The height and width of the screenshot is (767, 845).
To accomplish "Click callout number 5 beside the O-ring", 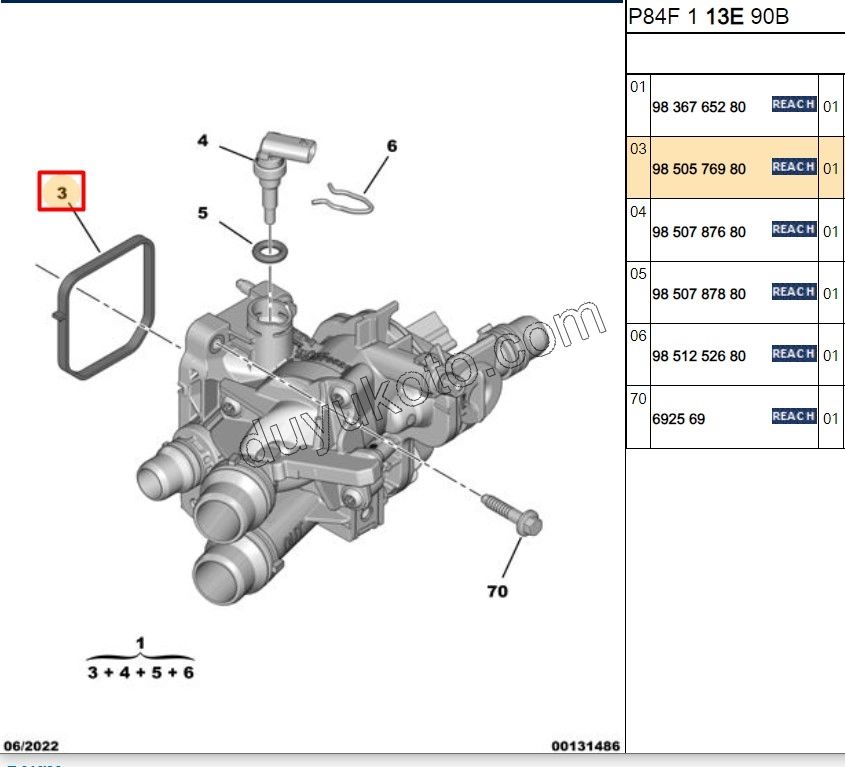I will pos(203,213).
